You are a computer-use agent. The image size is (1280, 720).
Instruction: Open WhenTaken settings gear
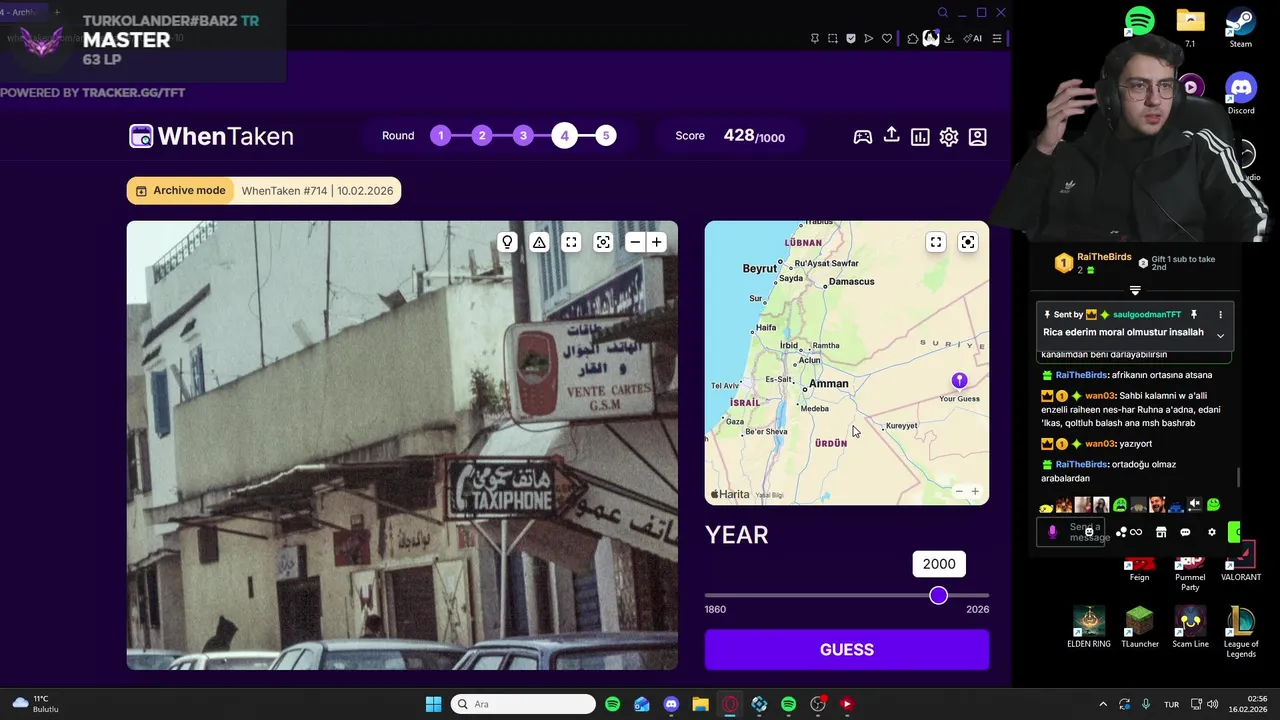click(x=949, y=137)
